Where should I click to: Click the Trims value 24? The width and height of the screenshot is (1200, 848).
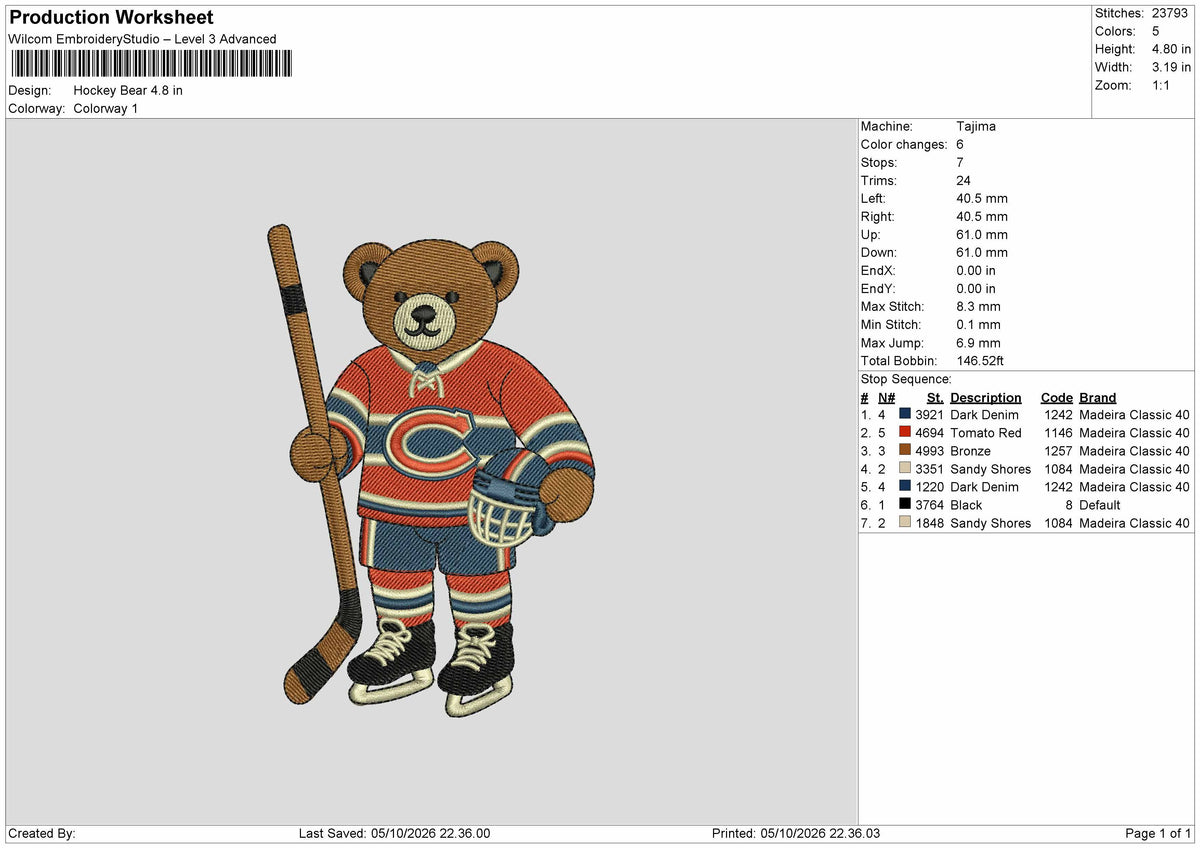[x=964, y=180]
